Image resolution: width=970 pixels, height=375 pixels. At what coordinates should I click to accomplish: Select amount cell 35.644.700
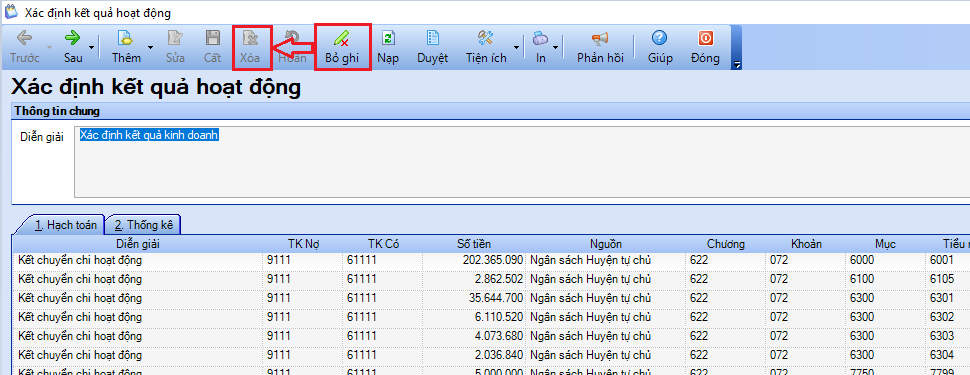(474, 298)
